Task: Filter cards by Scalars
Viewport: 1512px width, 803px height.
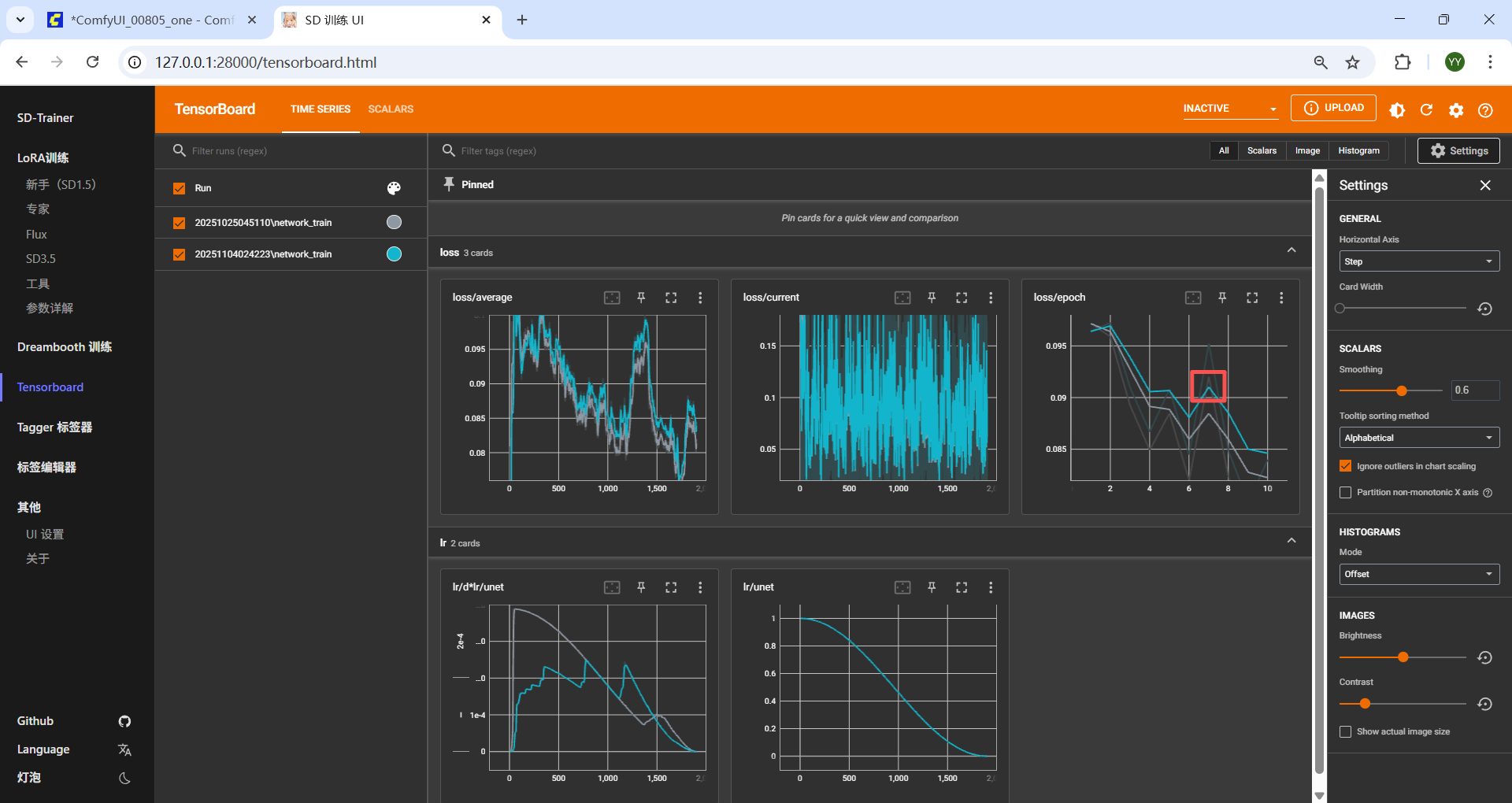Action: [1262, 150]
